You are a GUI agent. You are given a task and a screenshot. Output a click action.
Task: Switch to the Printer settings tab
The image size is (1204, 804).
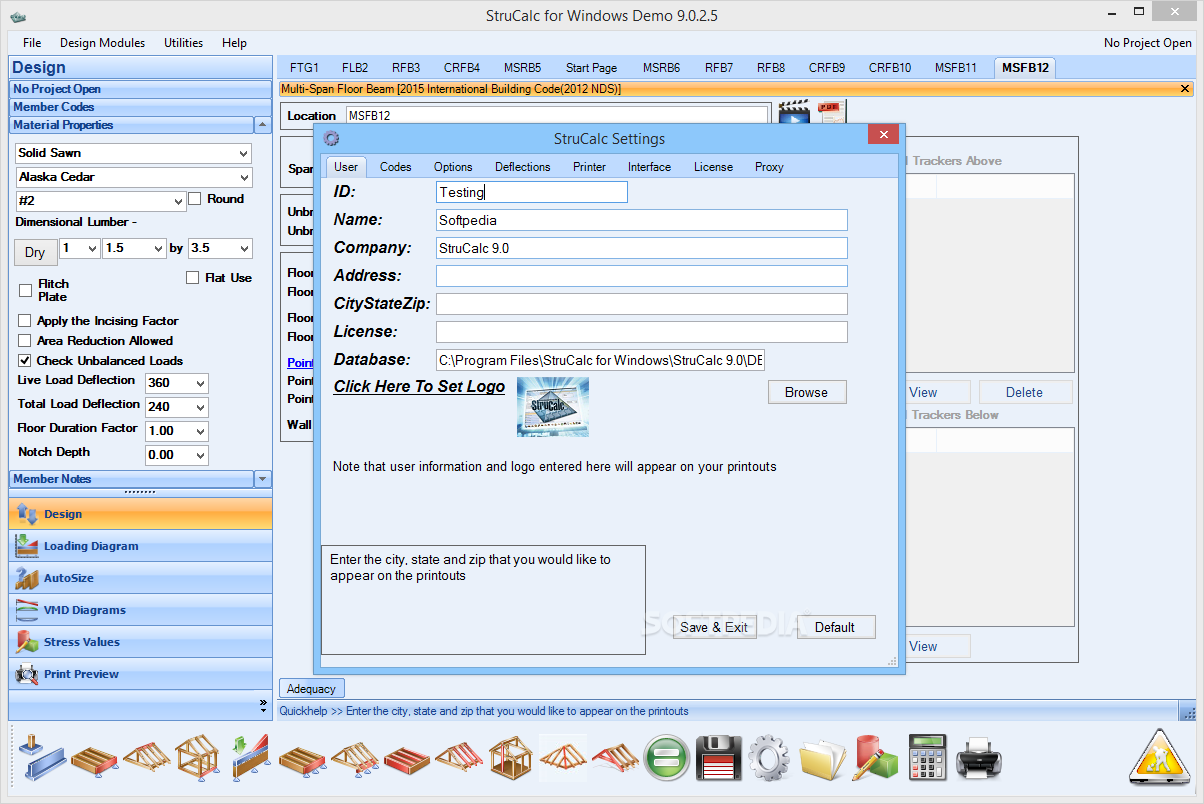589,167
